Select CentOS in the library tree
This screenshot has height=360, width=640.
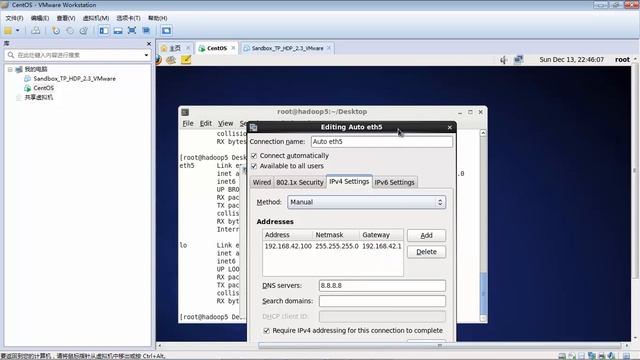pyautogui.click(x=43, y=88)
